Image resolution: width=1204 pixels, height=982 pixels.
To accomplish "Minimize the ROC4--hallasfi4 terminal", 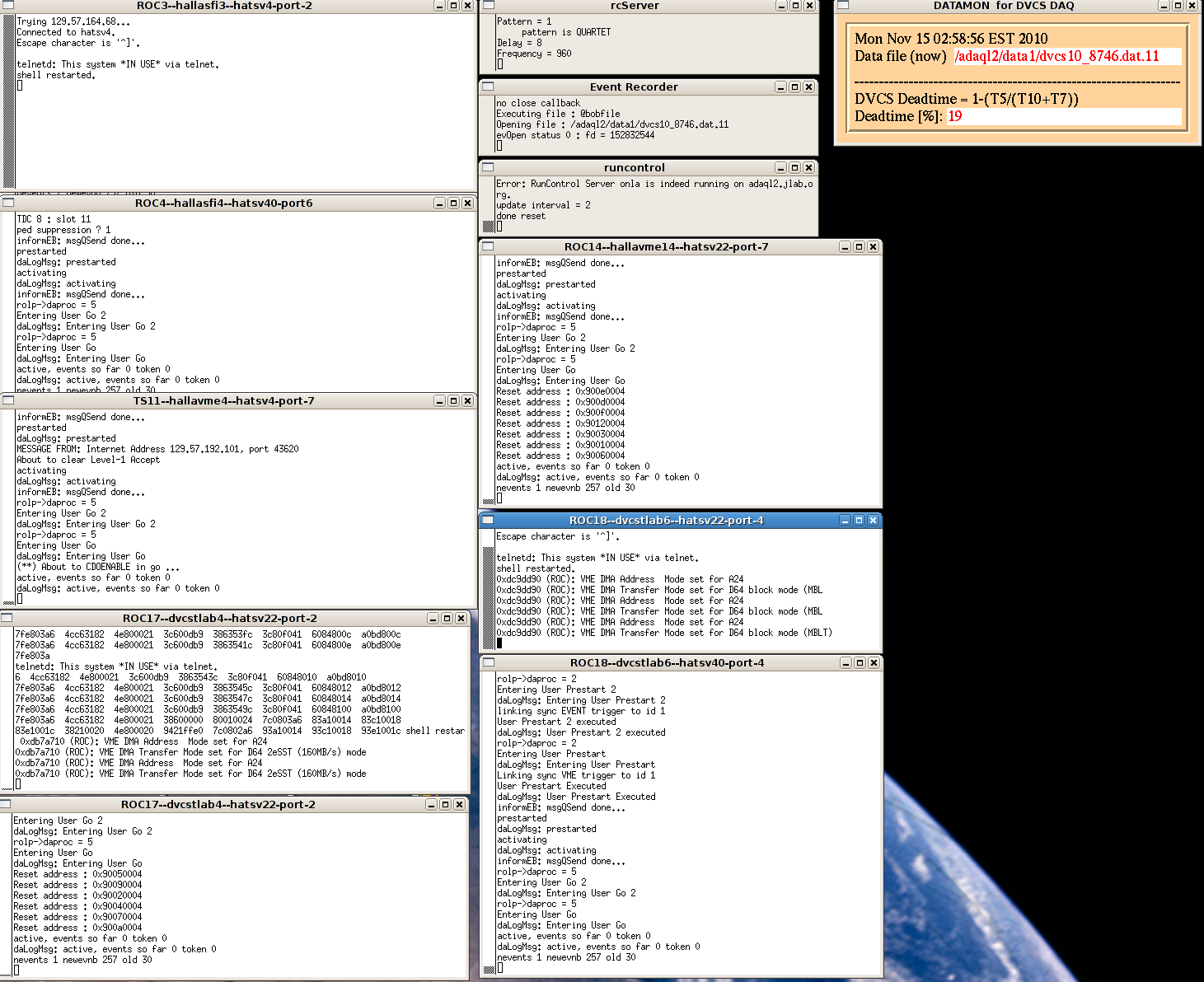I will pyautogui.click(x=439, y=203).
